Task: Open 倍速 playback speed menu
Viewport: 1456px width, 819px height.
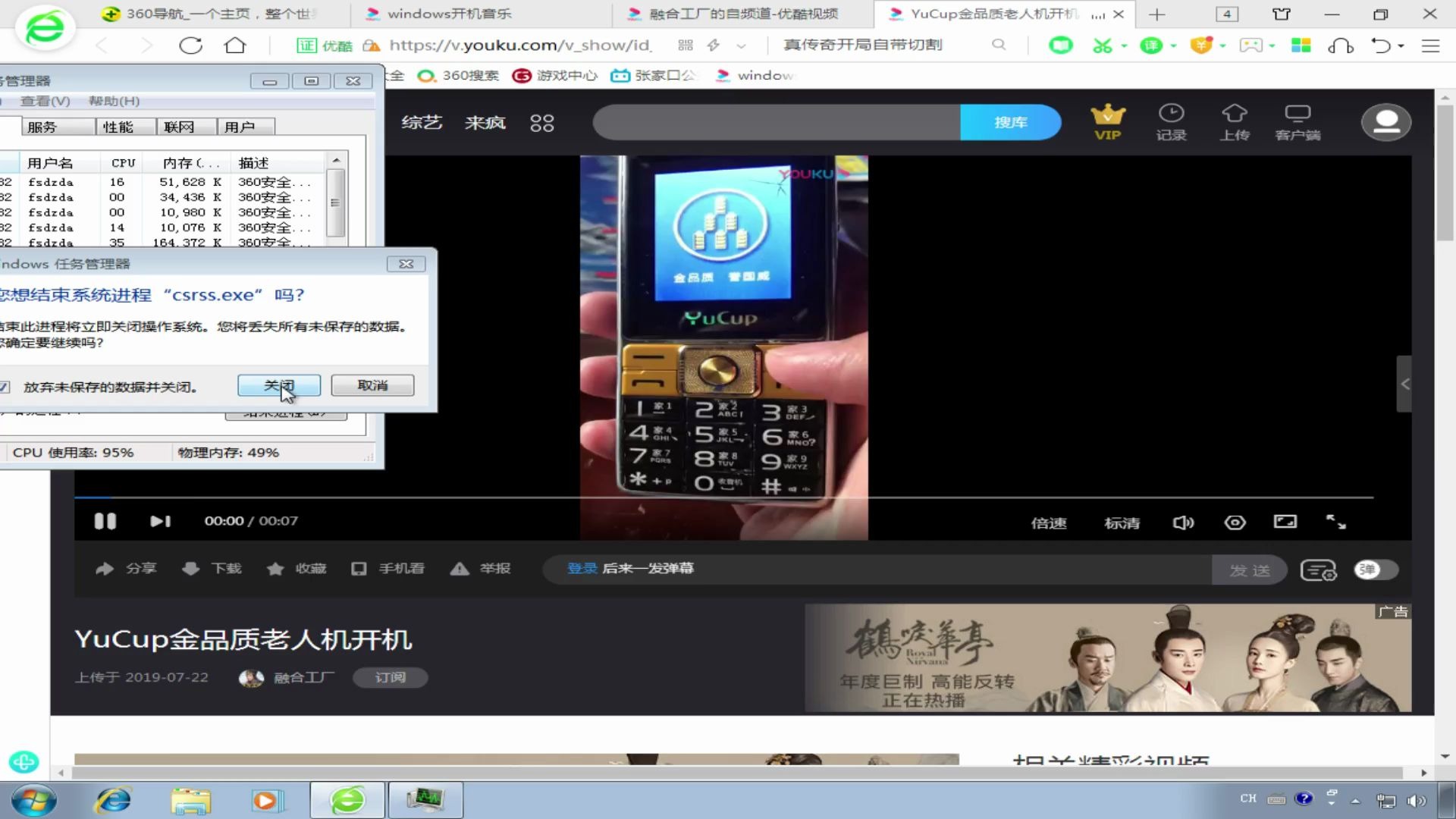Action: [x=1049, y=522]
